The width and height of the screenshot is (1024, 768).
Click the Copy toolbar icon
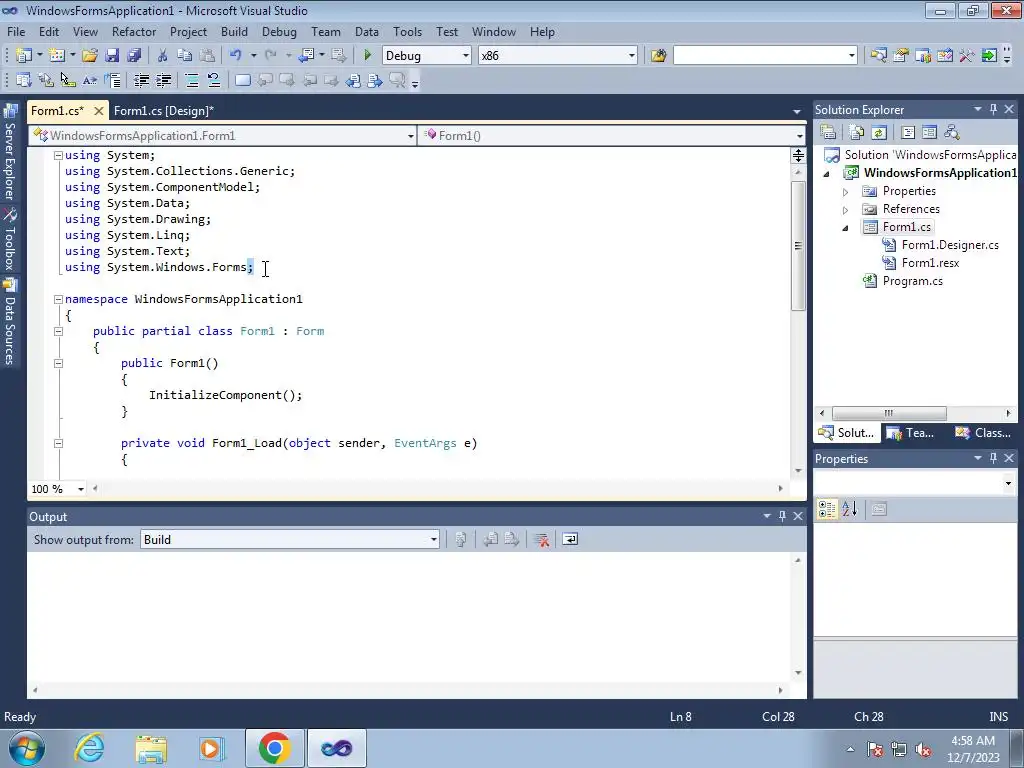185,56
